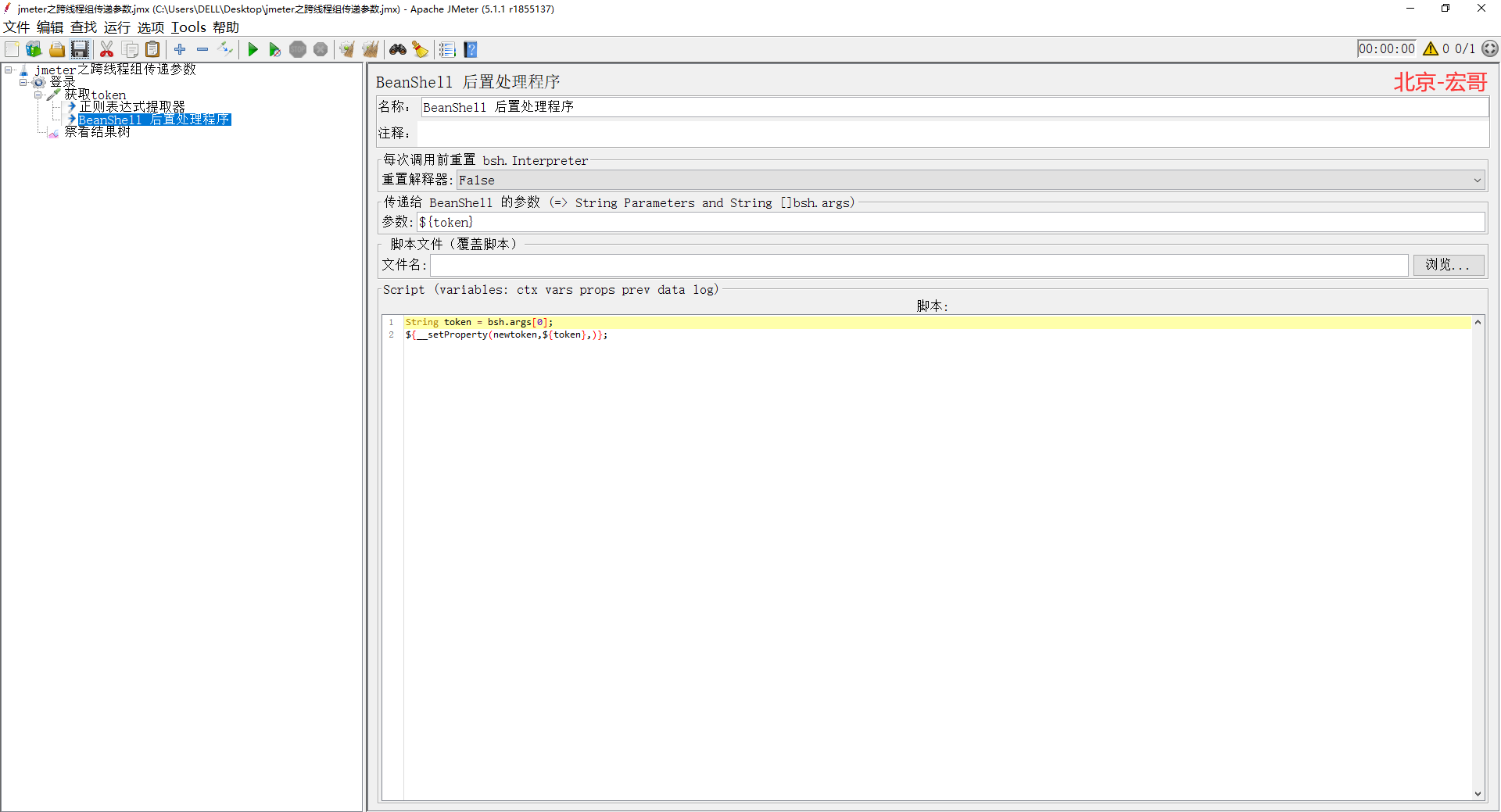Select the 正则表达式提取器 element
This screenshot has height=812, width=1501.
point(132,107)
